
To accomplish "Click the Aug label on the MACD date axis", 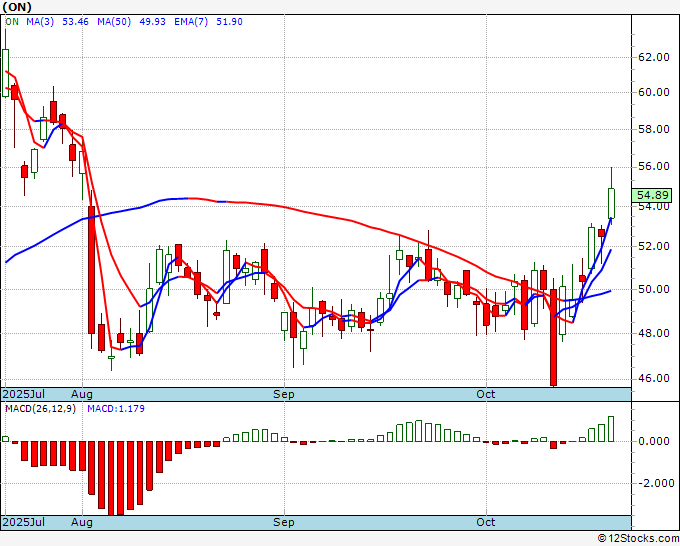I will pyautogui.click(x=82, y=522).
